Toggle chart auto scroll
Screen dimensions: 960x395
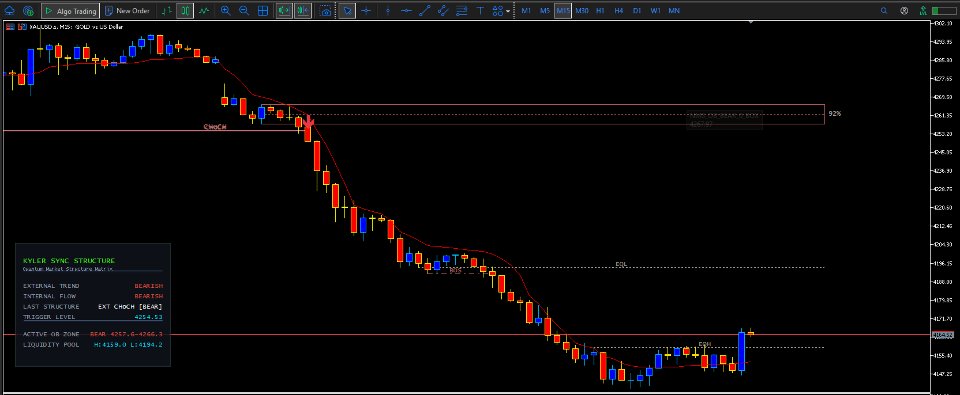(x=283, y=11)
